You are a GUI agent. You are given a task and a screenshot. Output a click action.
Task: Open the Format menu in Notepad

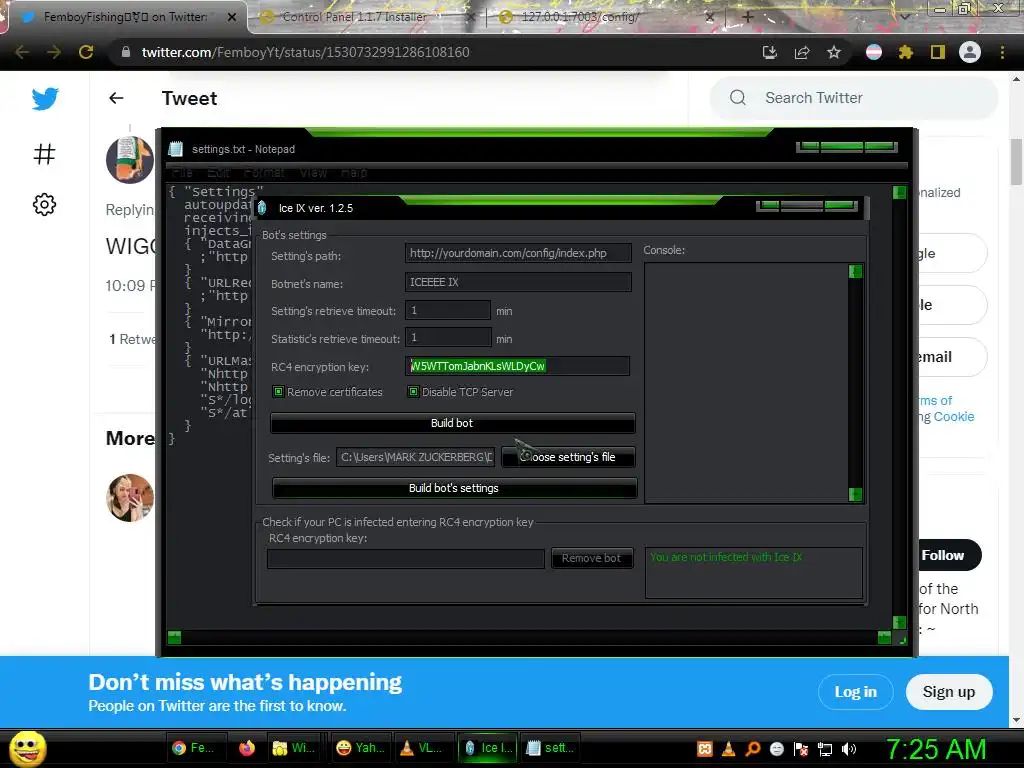click(264, 172)
